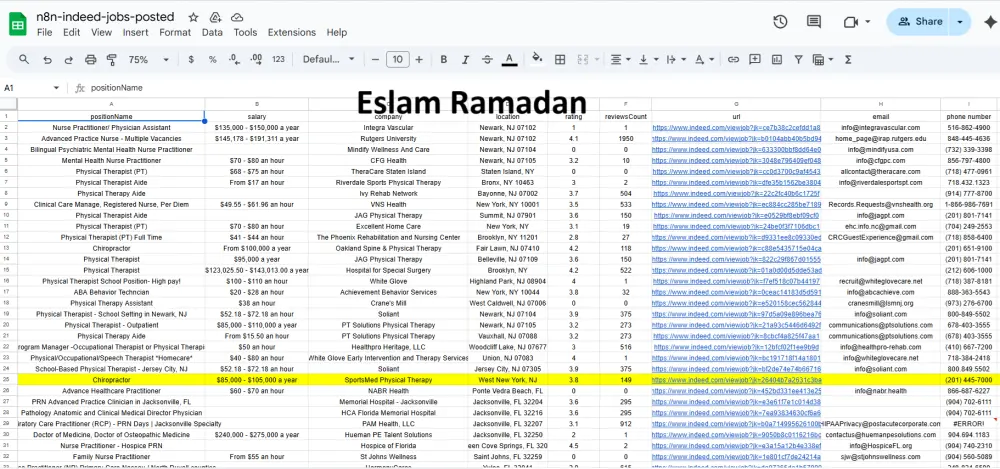
Task: Select the info@jagpt.com cell in row 14
Action: [880, 260]
